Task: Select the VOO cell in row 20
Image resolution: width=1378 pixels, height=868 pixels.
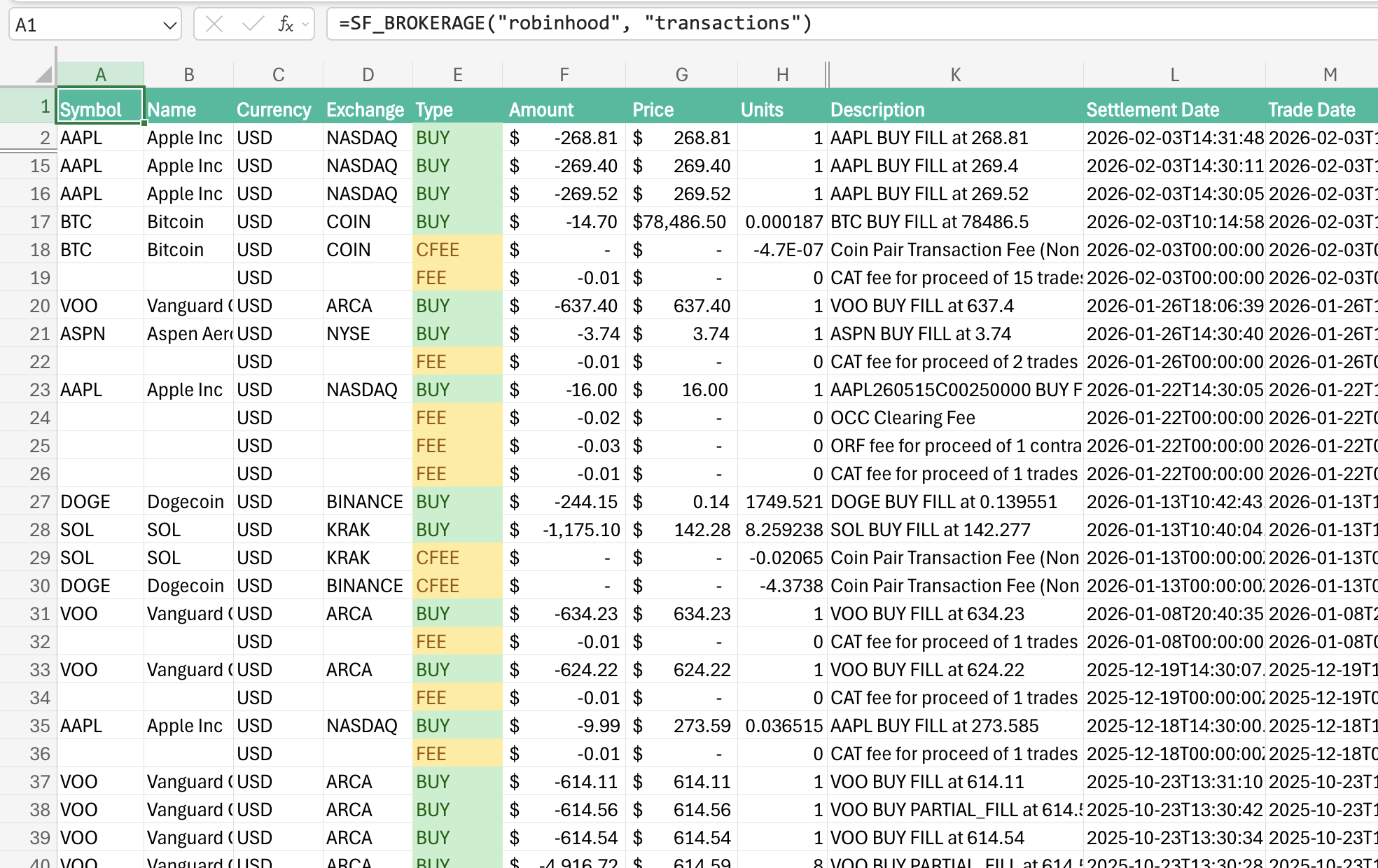Action: click(x=99, y=305)
